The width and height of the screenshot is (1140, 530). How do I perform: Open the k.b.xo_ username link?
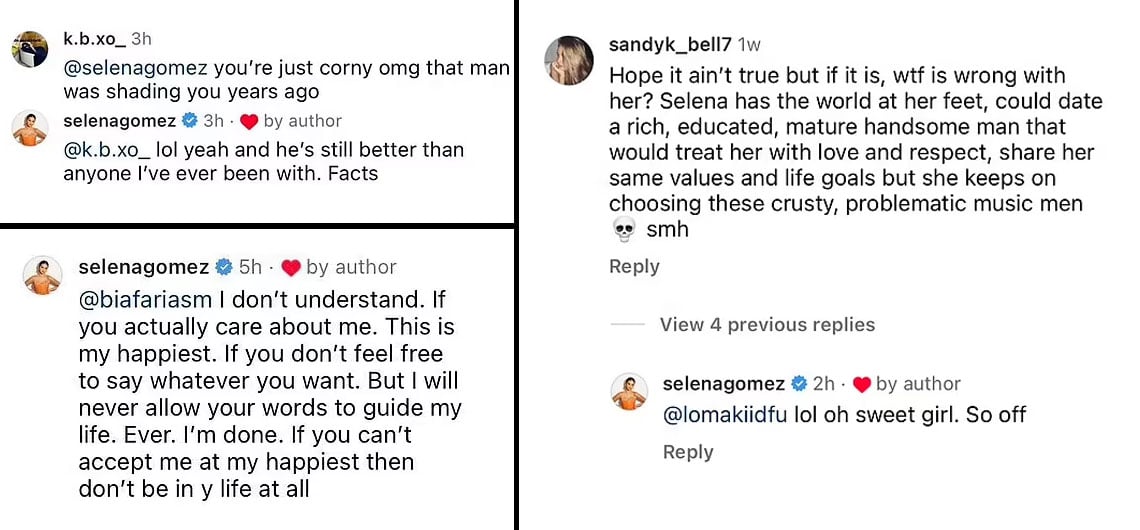point(94,39)
